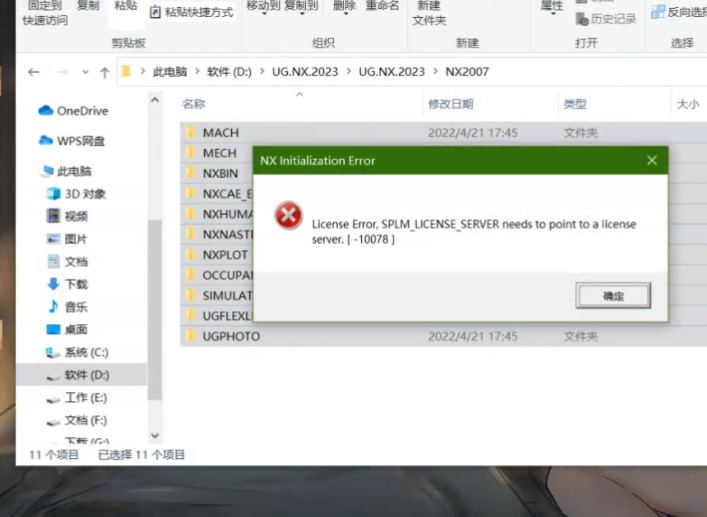Expand chevron after 此电脑 in breadcrumb
The width and height of the screenshot is (707, 517).
click(x=197, y=71)
